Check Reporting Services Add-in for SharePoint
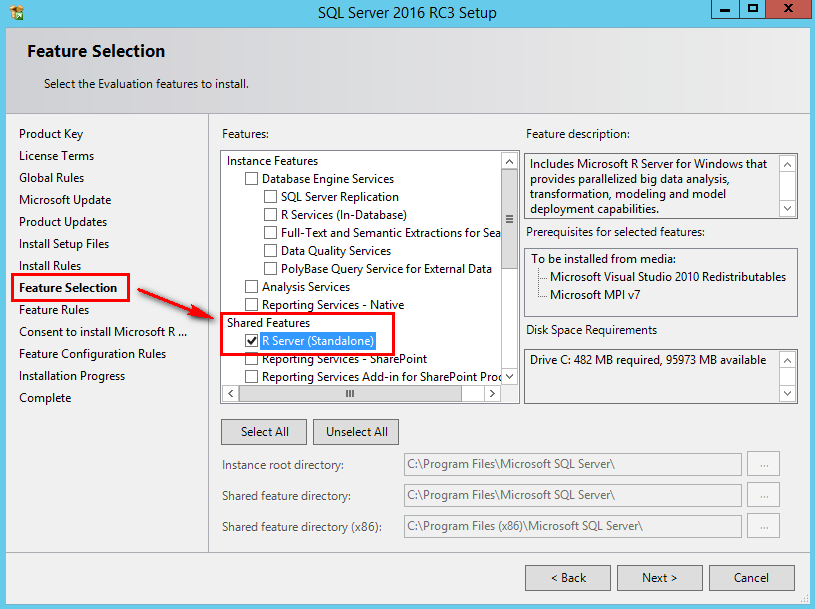 coord(252,377)
